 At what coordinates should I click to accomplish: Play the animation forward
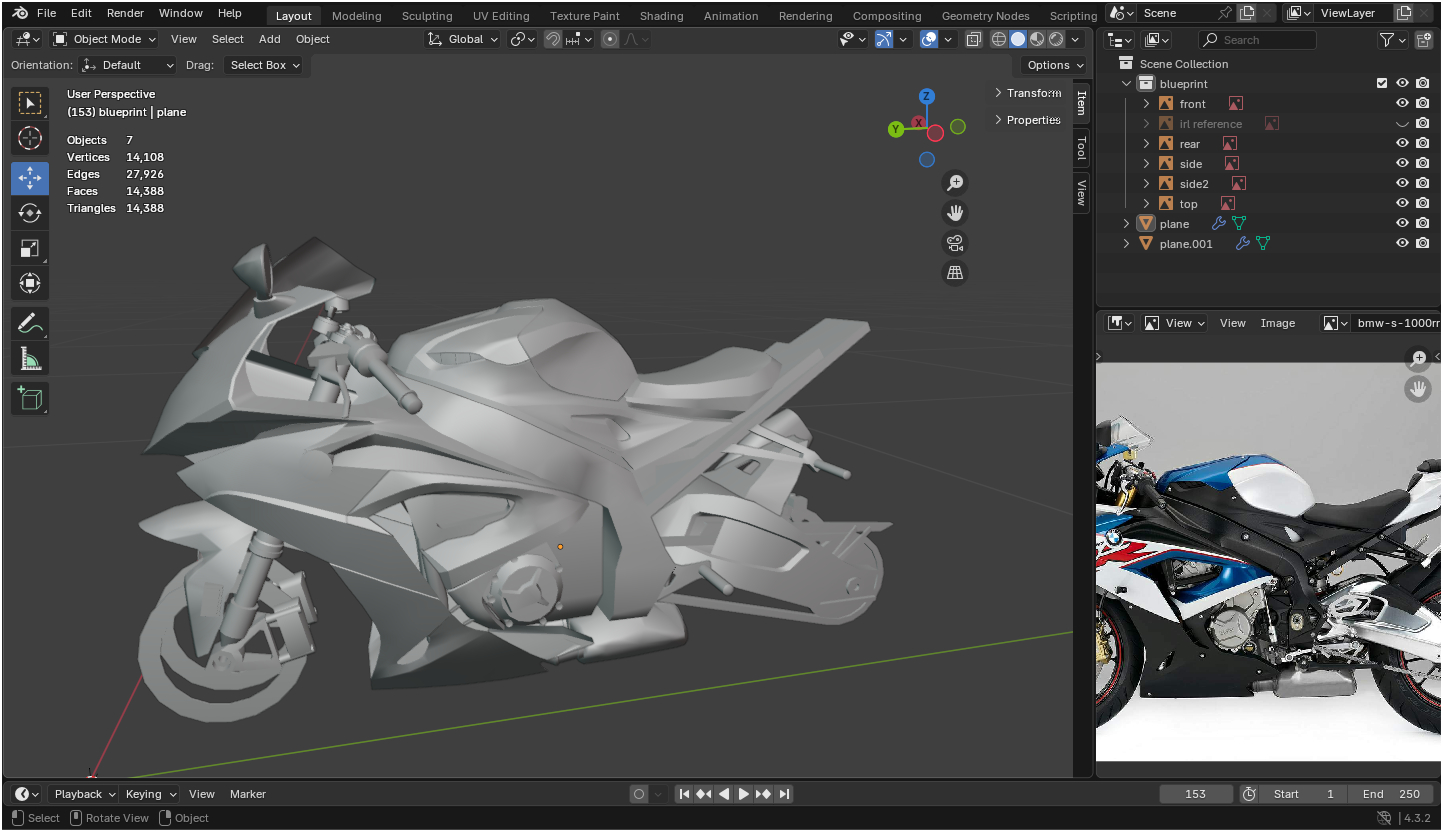744,794
